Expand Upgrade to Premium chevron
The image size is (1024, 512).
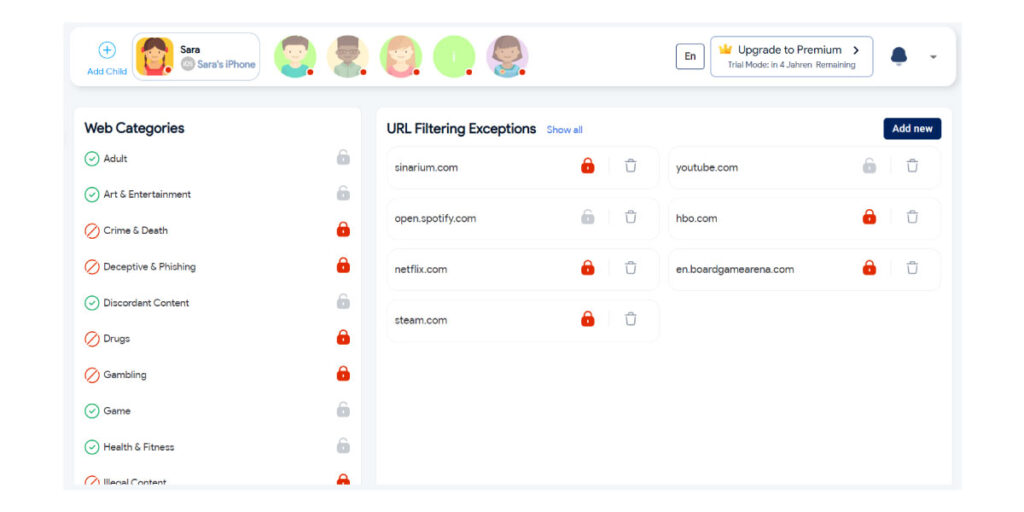[855, 50]
